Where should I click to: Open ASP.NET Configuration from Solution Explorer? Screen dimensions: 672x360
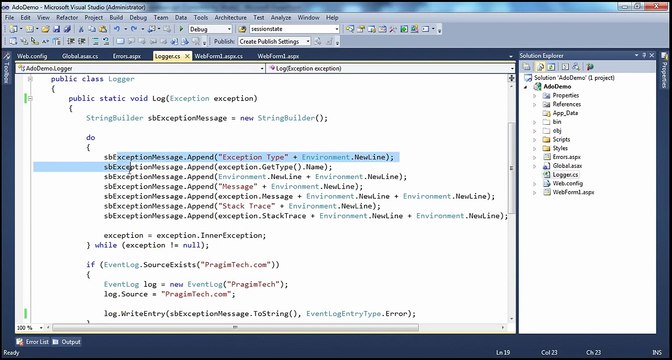tap(590, 67)
